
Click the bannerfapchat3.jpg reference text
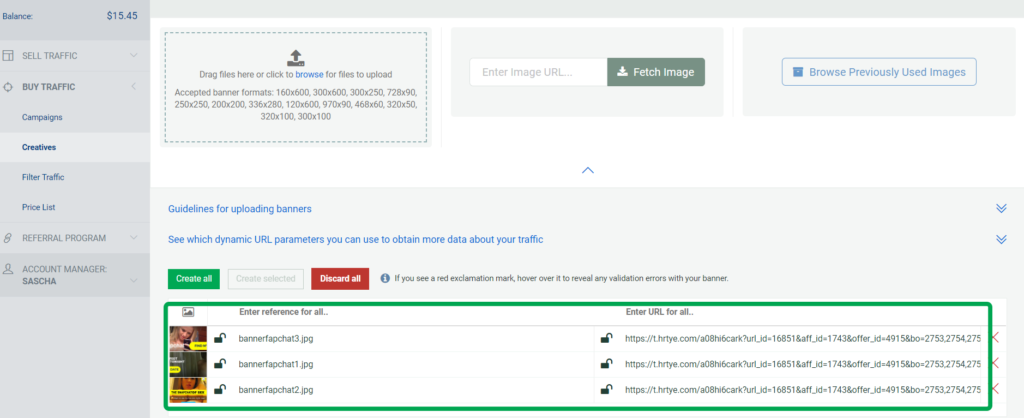pos(276,338)
